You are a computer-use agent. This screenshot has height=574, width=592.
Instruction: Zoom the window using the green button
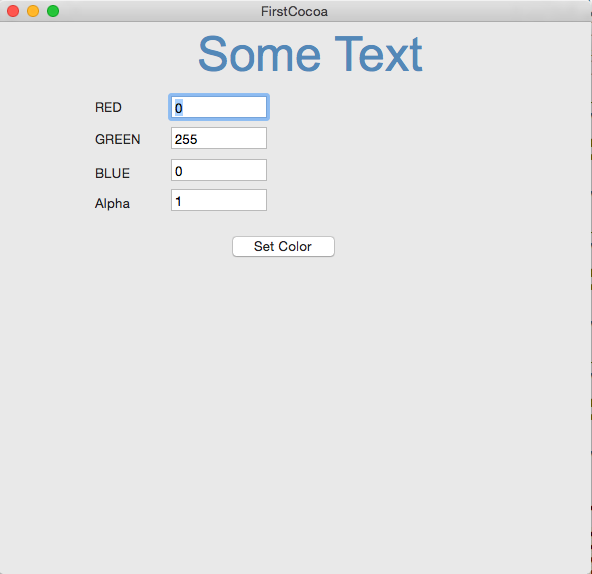pos(53,11)
